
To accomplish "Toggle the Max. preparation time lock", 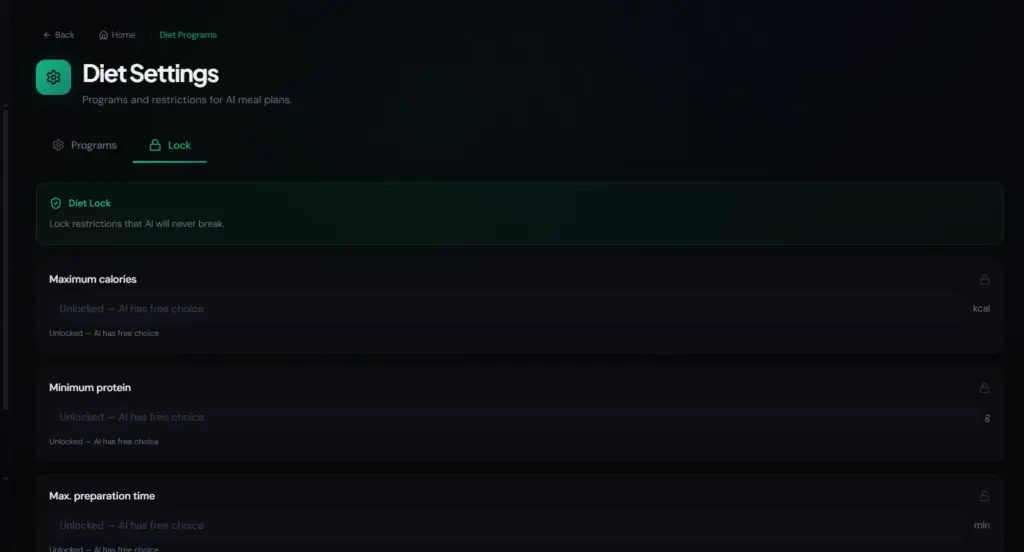I will 984,496.
